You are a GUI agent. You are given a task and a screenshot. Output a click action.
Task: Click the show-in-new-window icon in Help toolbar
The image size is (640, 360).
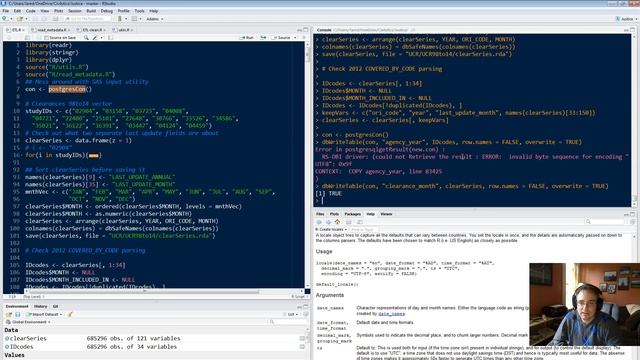tap(360, 222)
